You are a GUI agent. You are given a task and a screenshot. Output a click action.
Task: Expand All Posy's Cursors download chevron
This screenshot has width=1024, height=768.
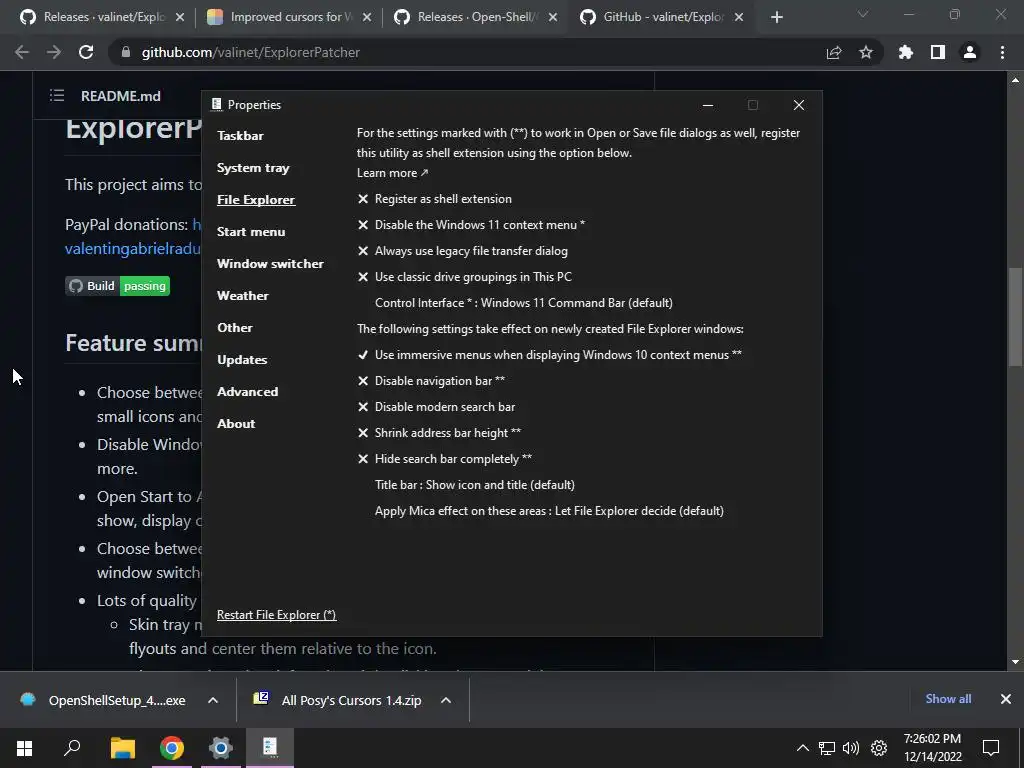446,700
